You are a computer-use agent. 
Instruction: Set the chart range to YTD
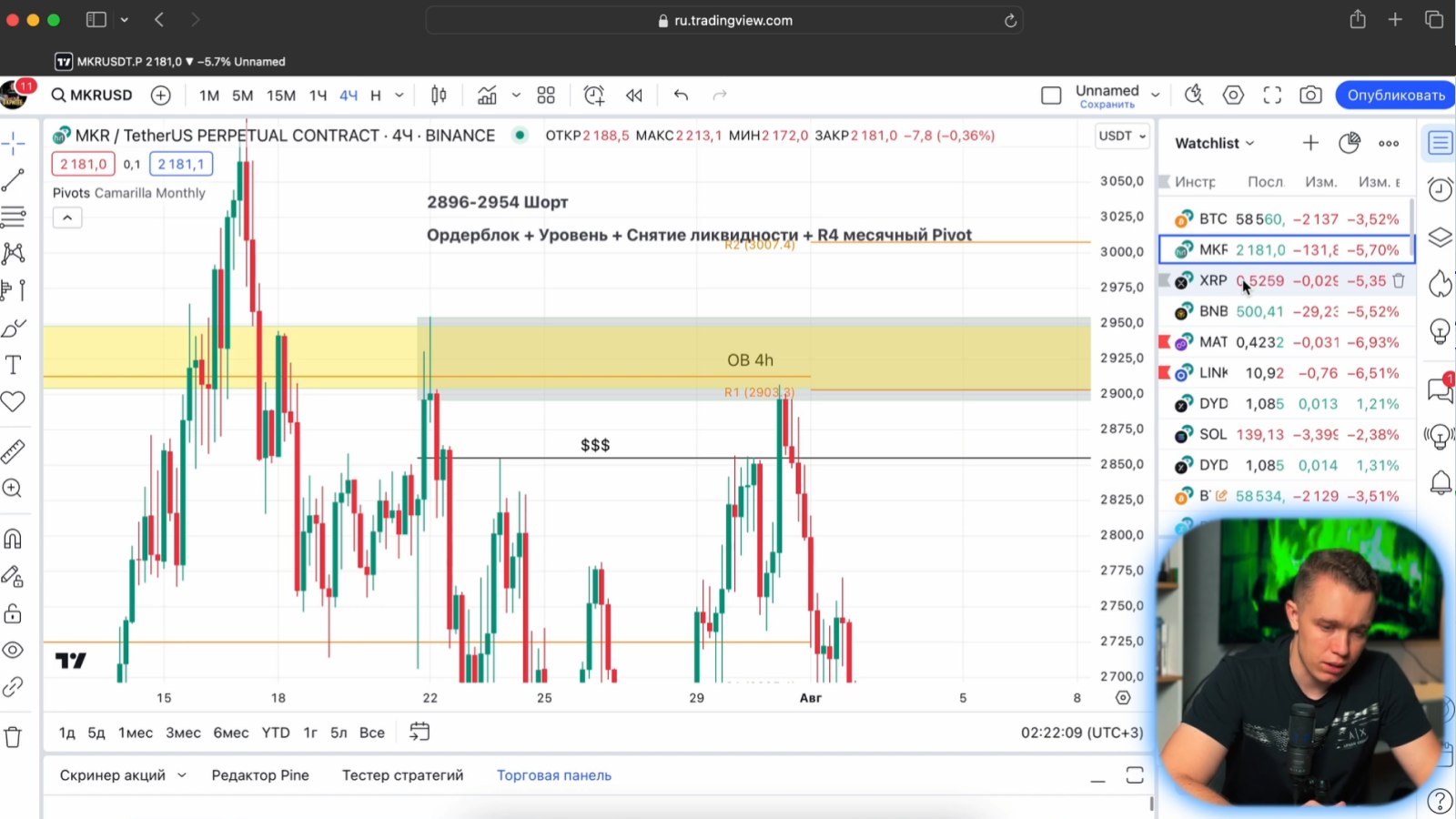pyautogui.click(x=276, y=733)
